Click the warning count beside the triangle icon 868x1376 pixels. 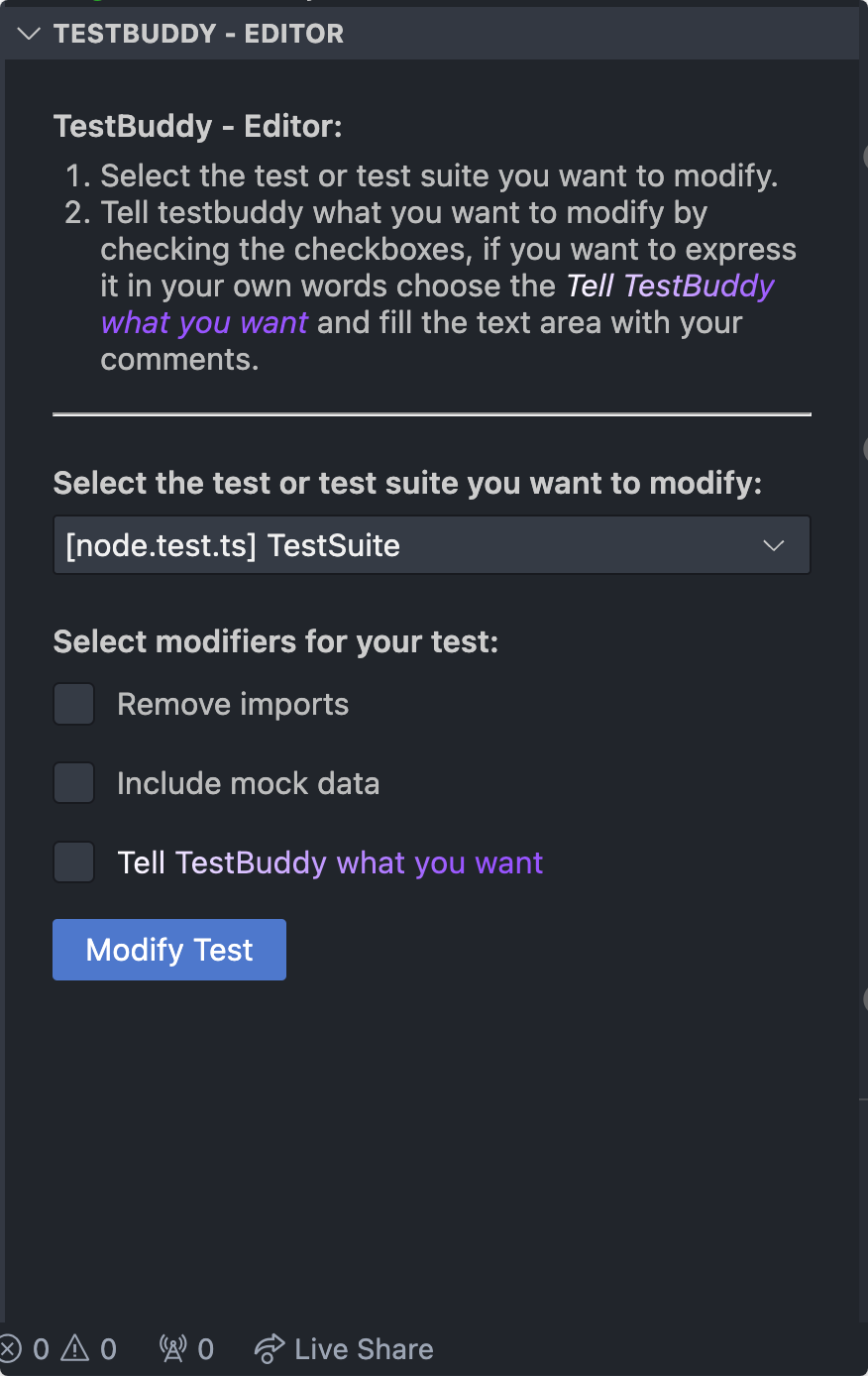pyautogui.click(x=108, y=1349)
